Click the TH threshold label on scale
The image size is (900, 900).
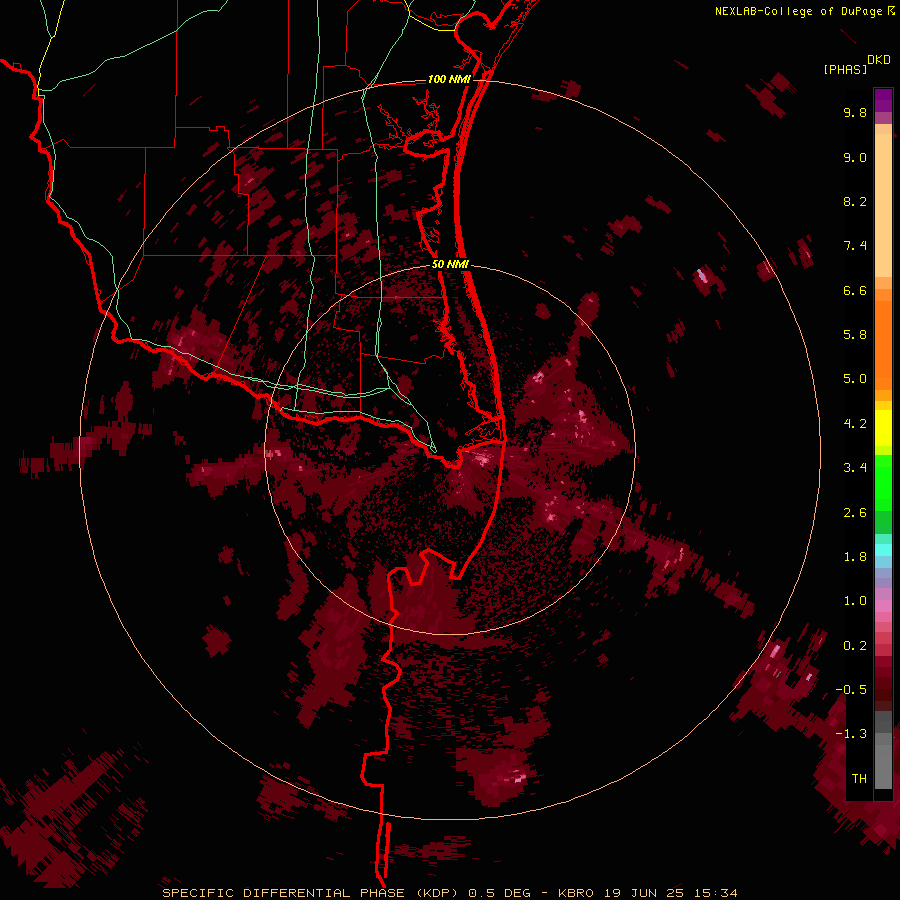pos(859,778)
